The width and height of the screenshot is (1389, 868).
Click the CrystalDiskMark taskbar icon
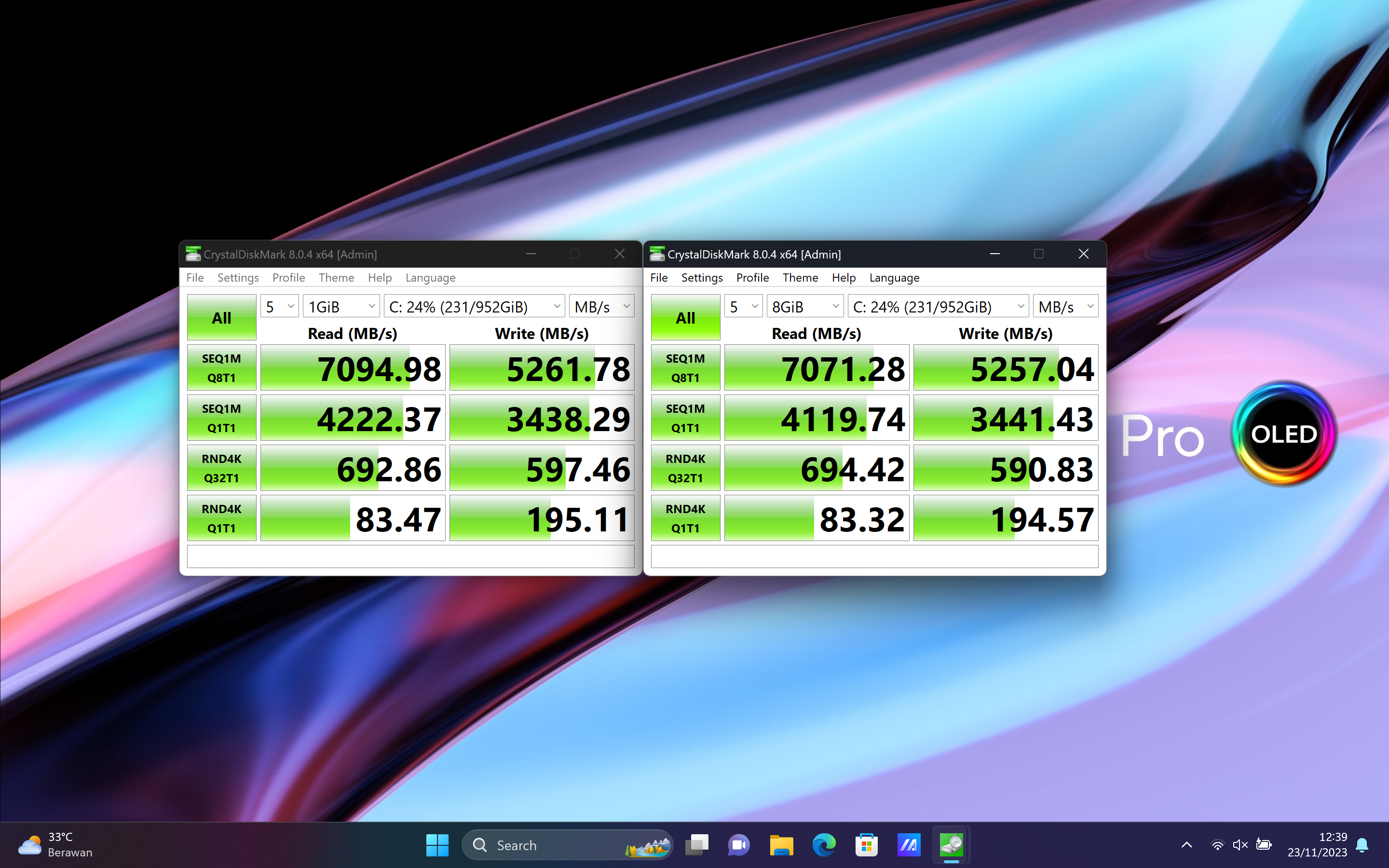pos(951,845)
